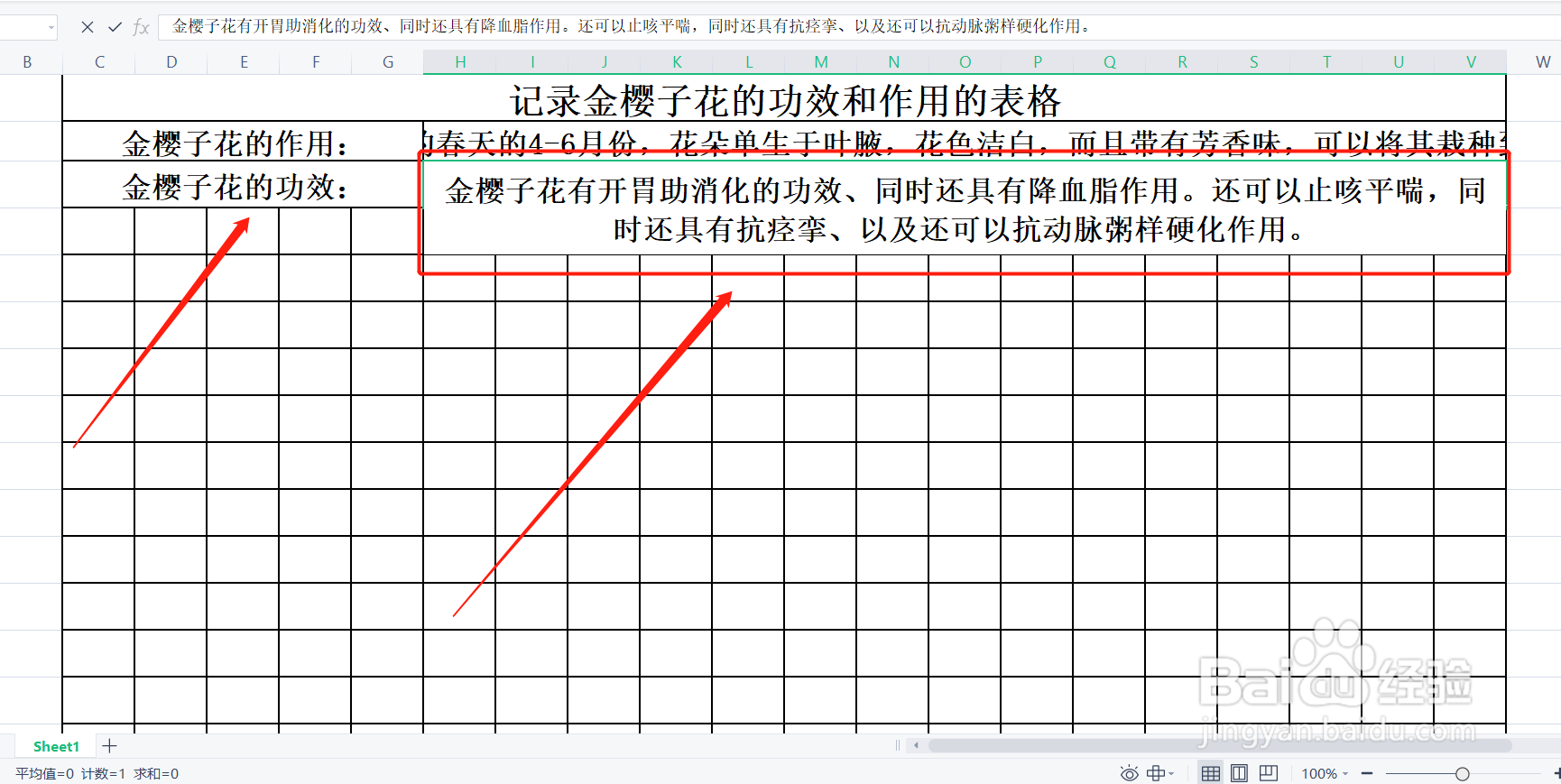This screenshot has height=784, width=1561.
Task: Select column P header
Action: [x=1038, y=62]
